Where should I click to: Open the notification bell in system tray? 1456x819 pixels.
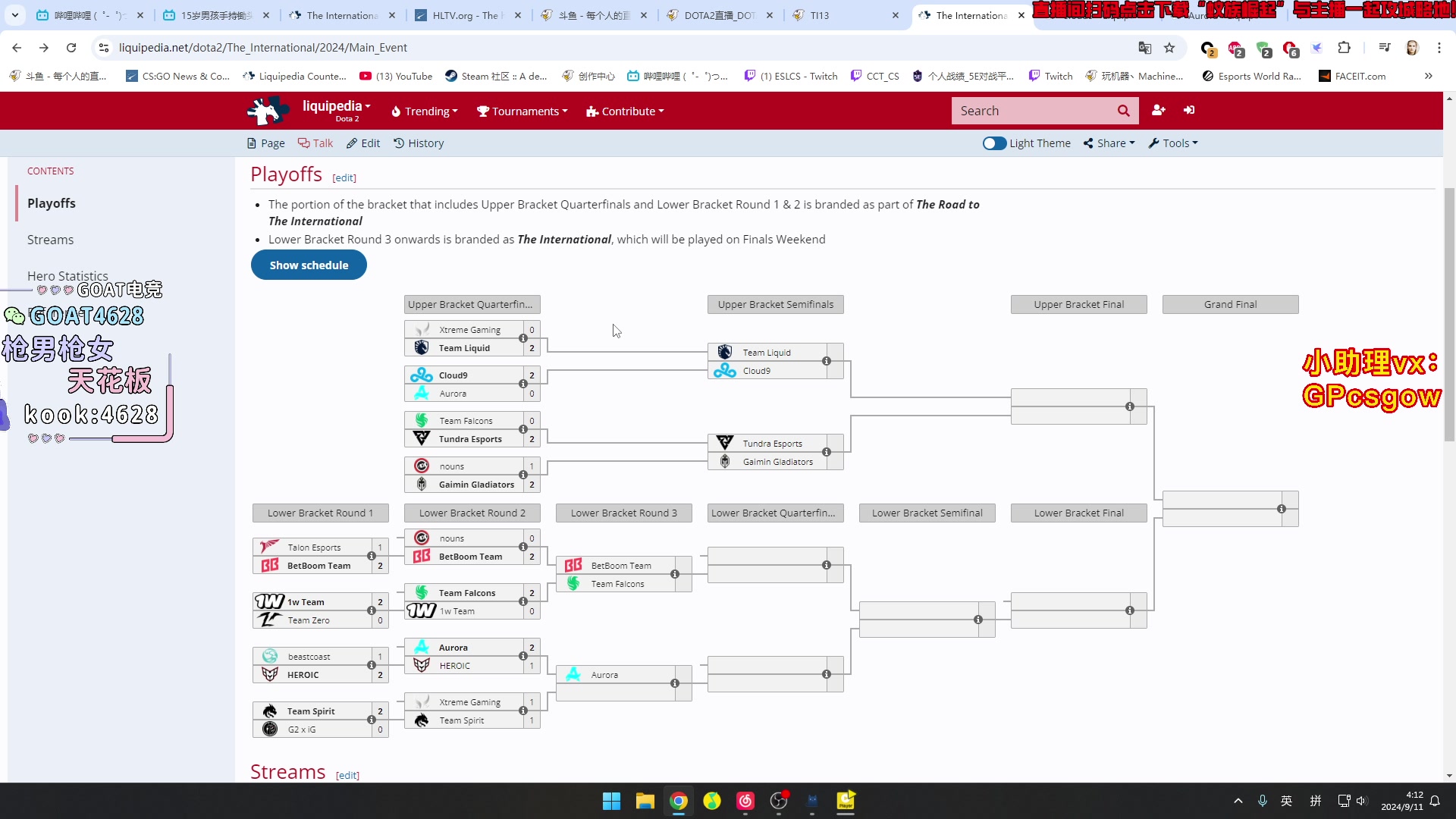[x=1435, y=801]
